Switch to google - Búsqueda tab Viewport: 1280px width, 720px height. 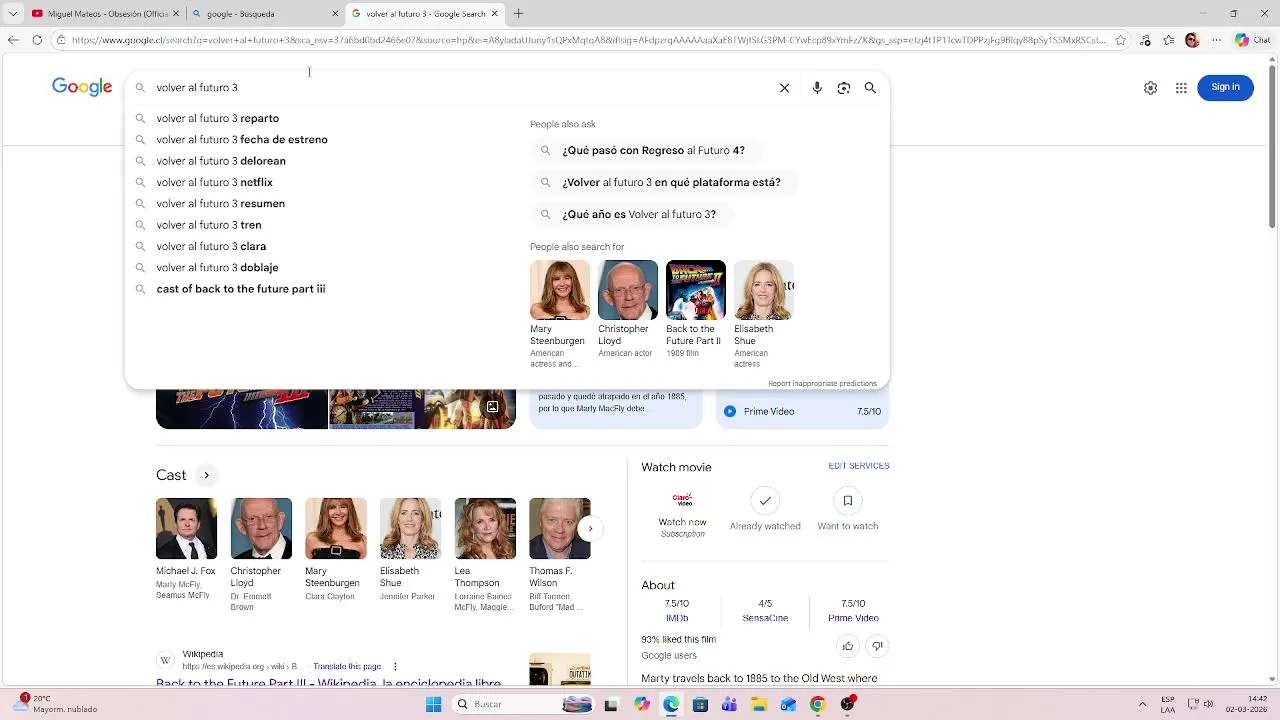(x=264, y=14)
